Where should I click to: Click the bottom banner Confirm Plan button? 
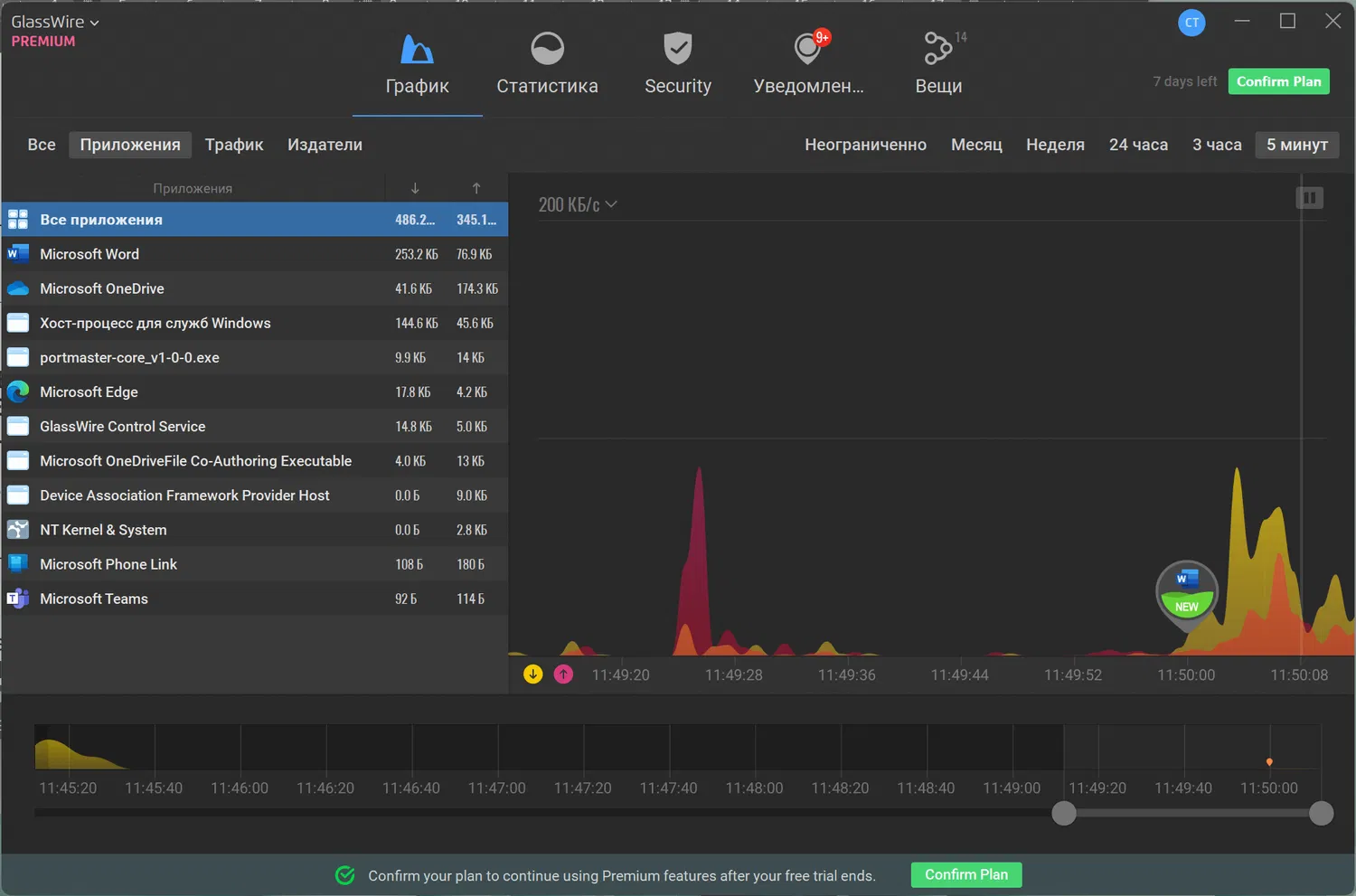[x=965, y=874]
